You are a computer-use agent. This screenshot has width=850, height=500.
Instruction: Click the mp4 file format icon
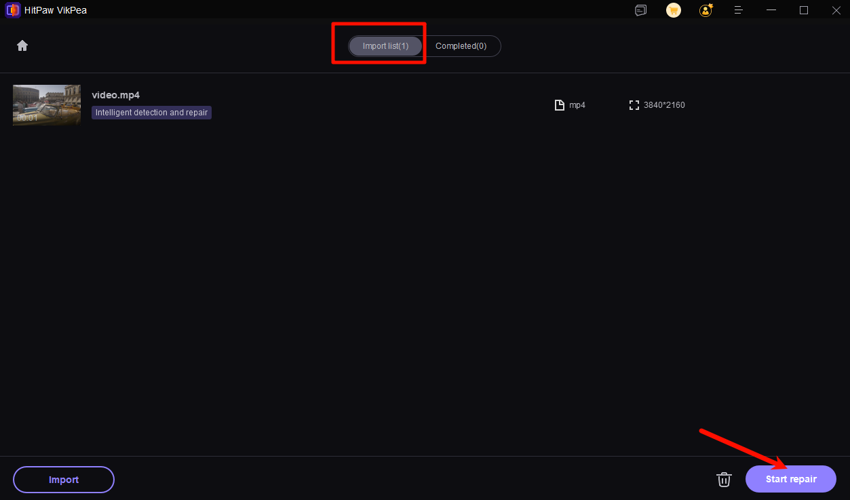click(560, 105)
